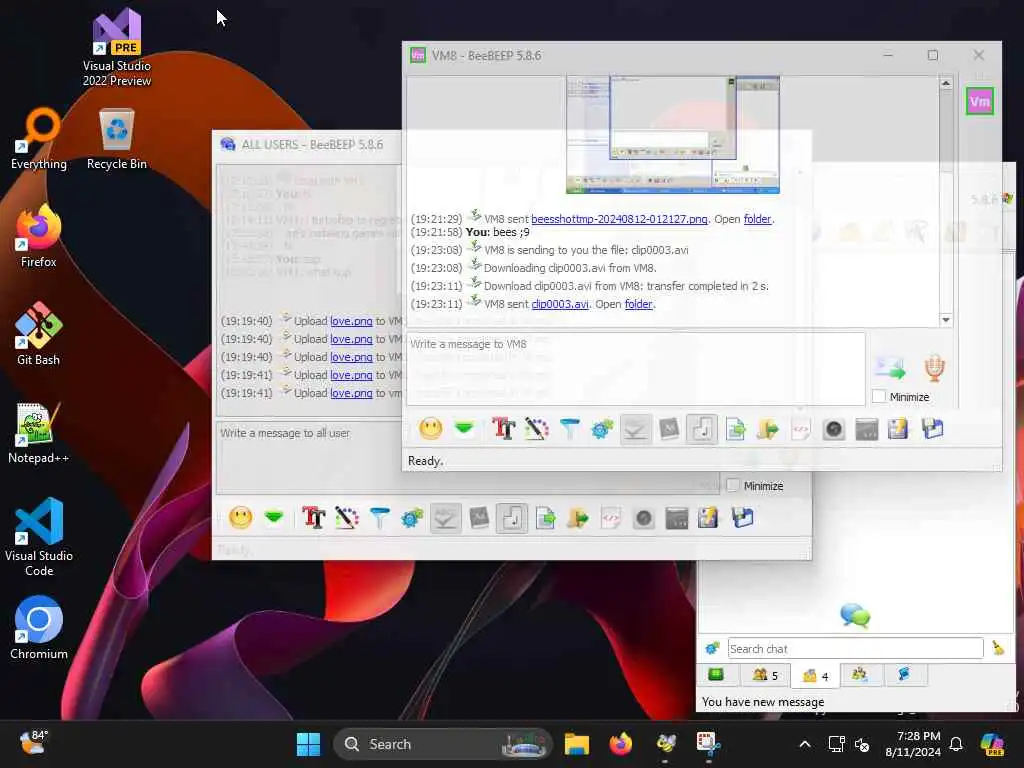Click scroll down arrow in VM8 chat history
This screenshot has width=1024, height=768.
coord(946,319)
